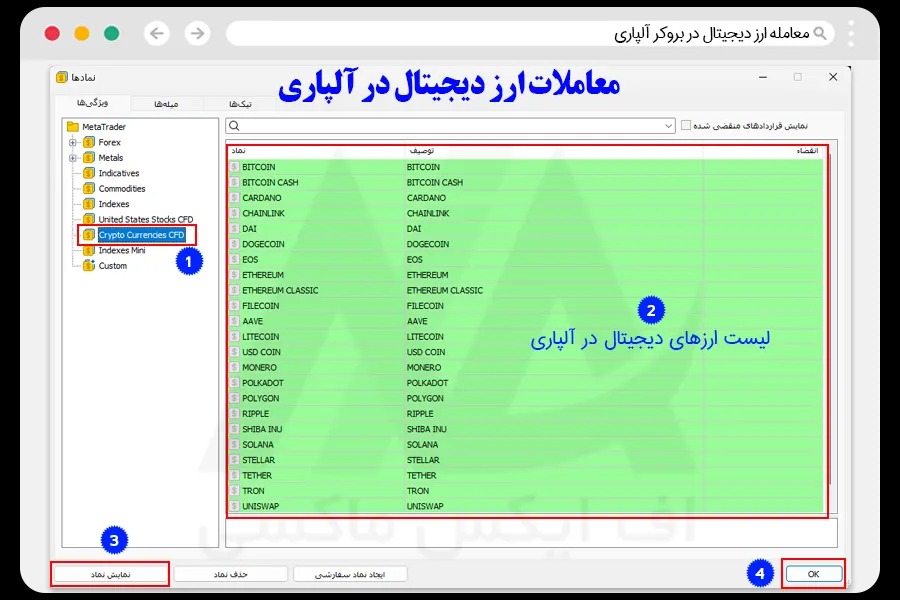Open the three-dot browser menu
This screenshot has width=900, height=600.
pyautogui.click(x=851, y=33)
